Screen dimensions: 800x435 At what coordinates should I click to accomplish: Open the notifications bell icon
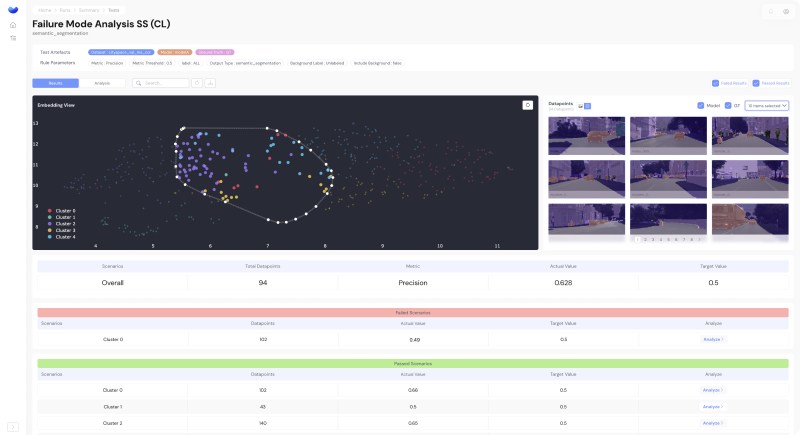(x=770, y=11)
